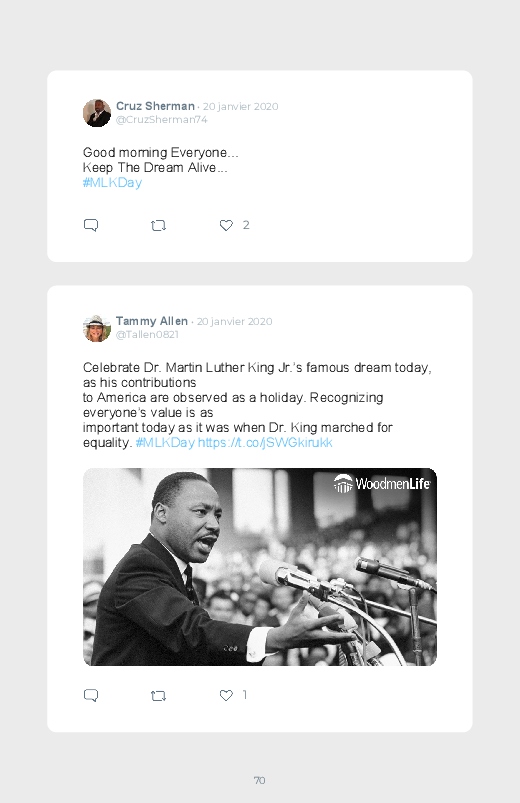Click the like count 2 on Cruz's tweet
This screenshot has width=520, height=803.
pyautogui.click(x=246, y=225)
